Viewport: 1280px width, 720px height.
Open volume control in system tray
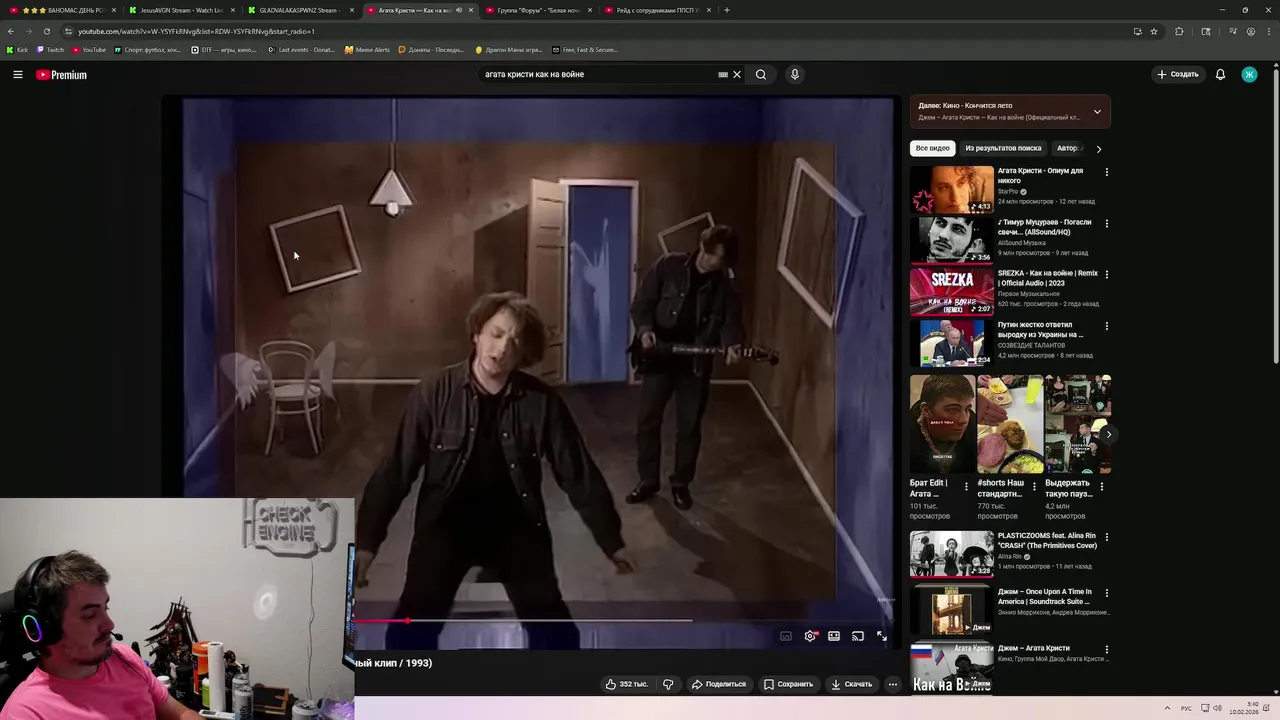(x=1217, y=708)
